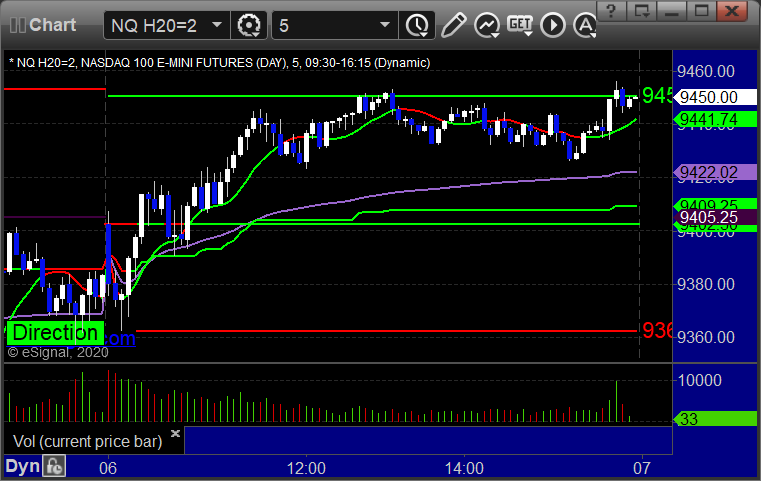Toggle the Dyn scaling lock icon
The width and height of the screenshot is (761, 481).
54,466
